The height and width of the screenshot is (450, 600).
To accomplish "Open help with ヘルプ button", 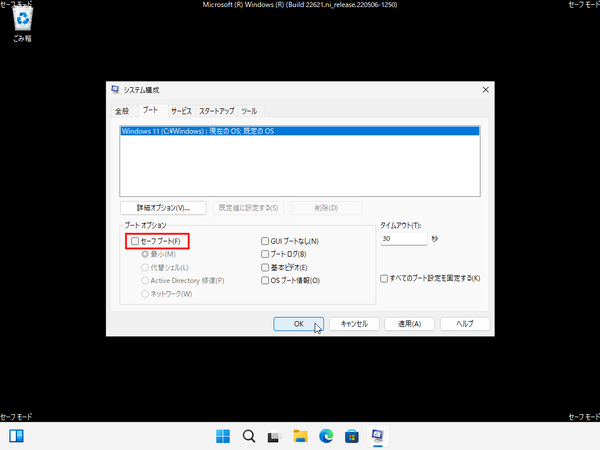I will pos(465,324).
